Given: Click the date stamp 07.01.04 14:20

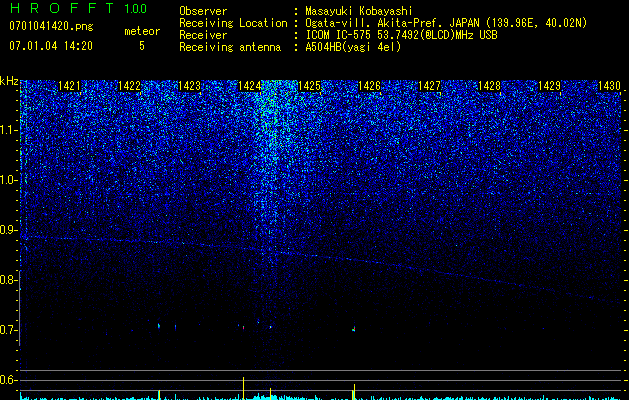Looking at the screenshot, I should (51, 46).
